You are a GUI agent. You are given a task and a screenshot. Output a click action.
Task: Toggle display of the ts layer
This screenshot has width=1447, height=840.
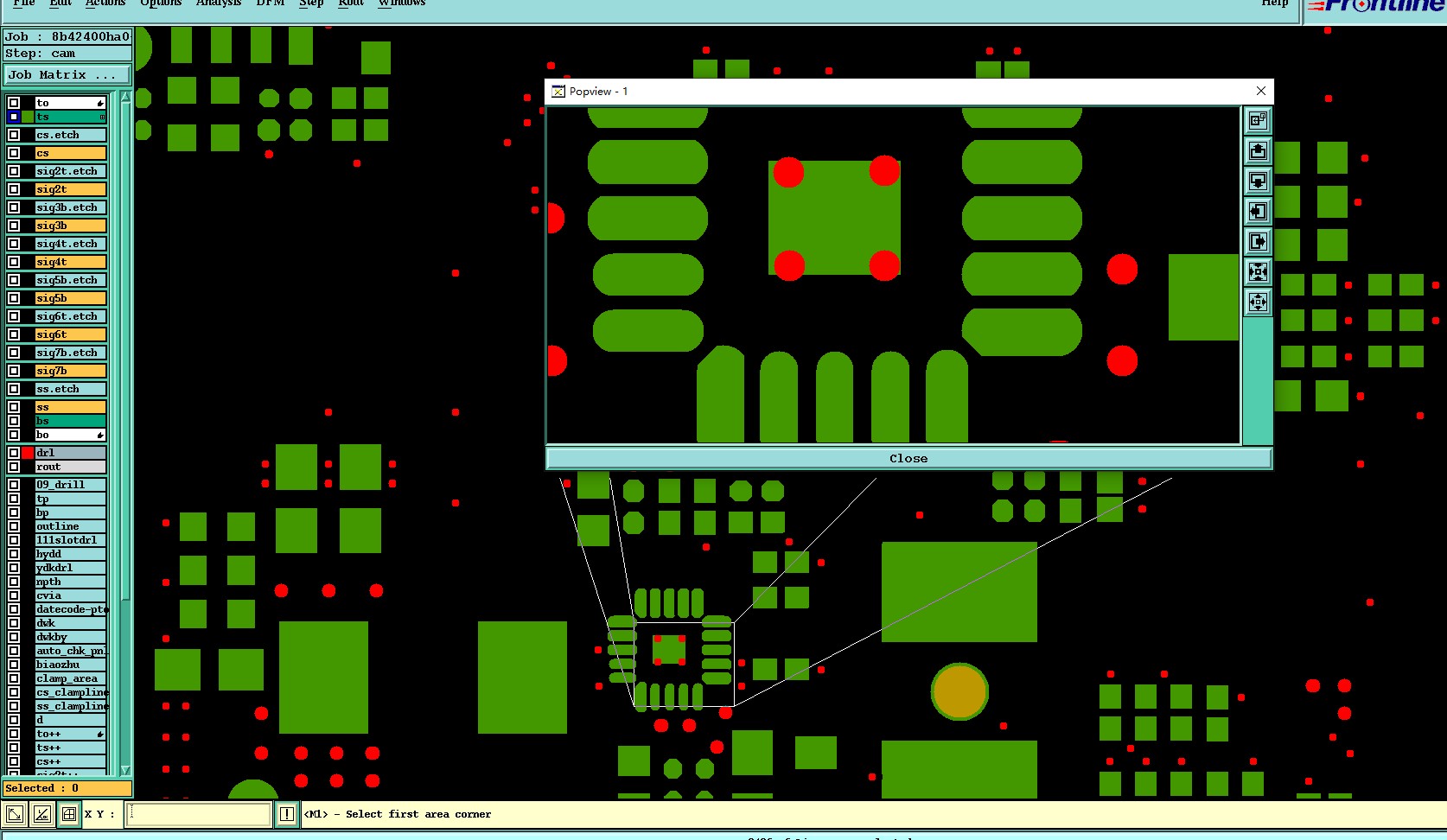(x=14, y=117)
